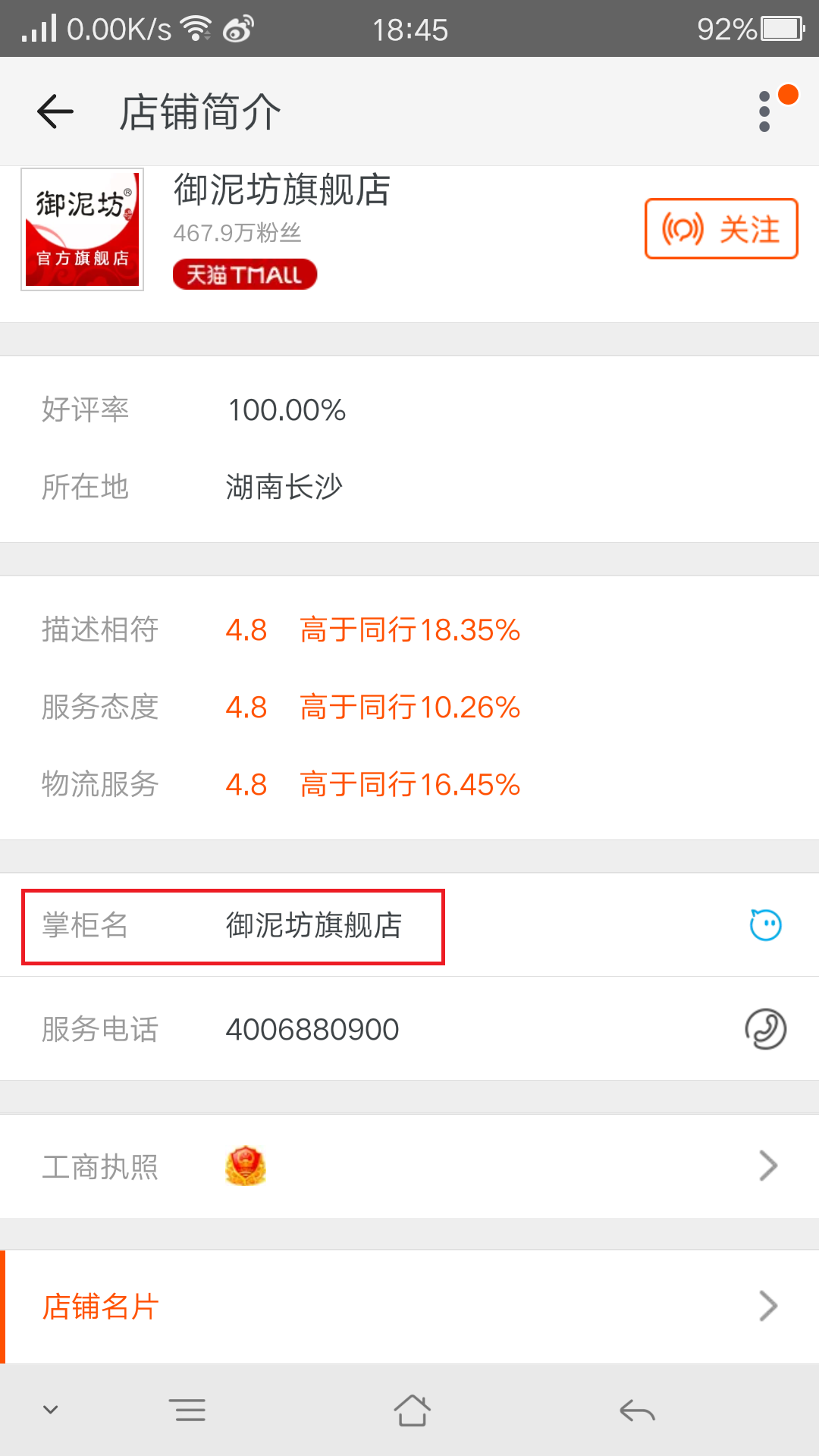Select the 掌柜名 shopkeeper name row
819x1456 pixels.
click(x=409, y=925)
